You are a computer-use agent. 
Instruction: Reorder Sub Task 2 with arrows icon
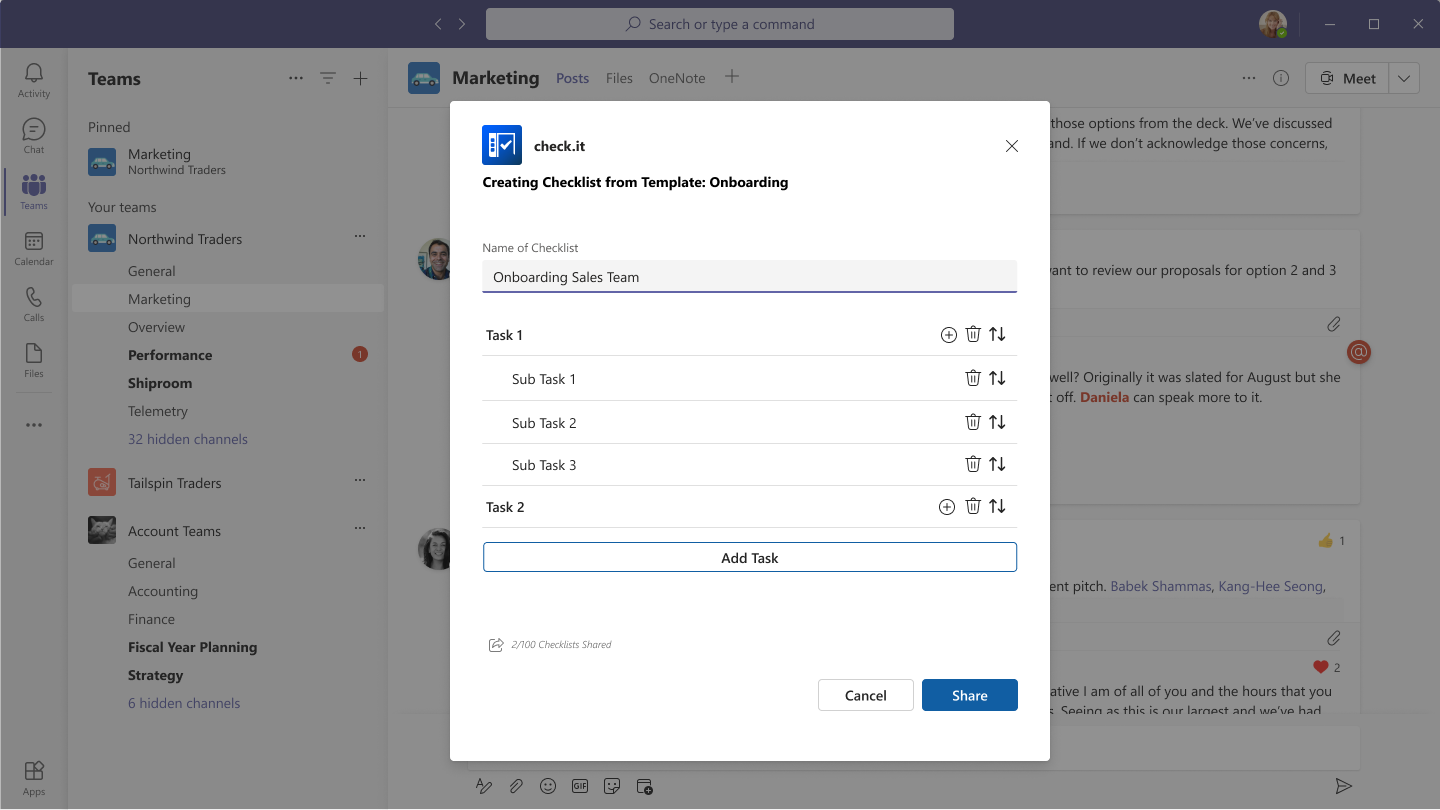(997, 422)
